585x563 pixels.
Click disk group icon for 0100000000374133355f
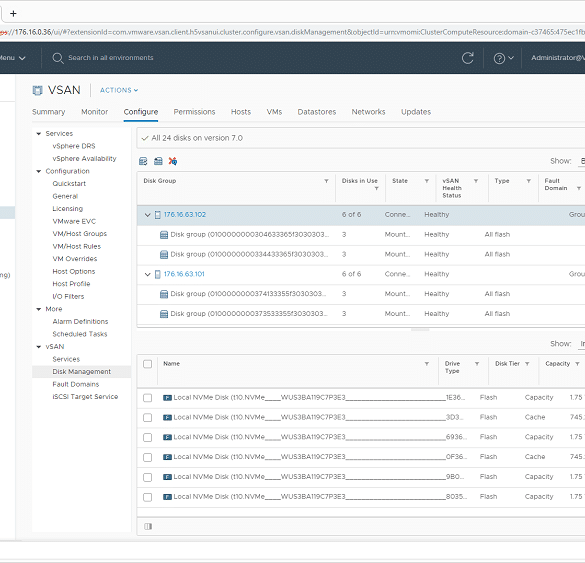tap(163, 294)
